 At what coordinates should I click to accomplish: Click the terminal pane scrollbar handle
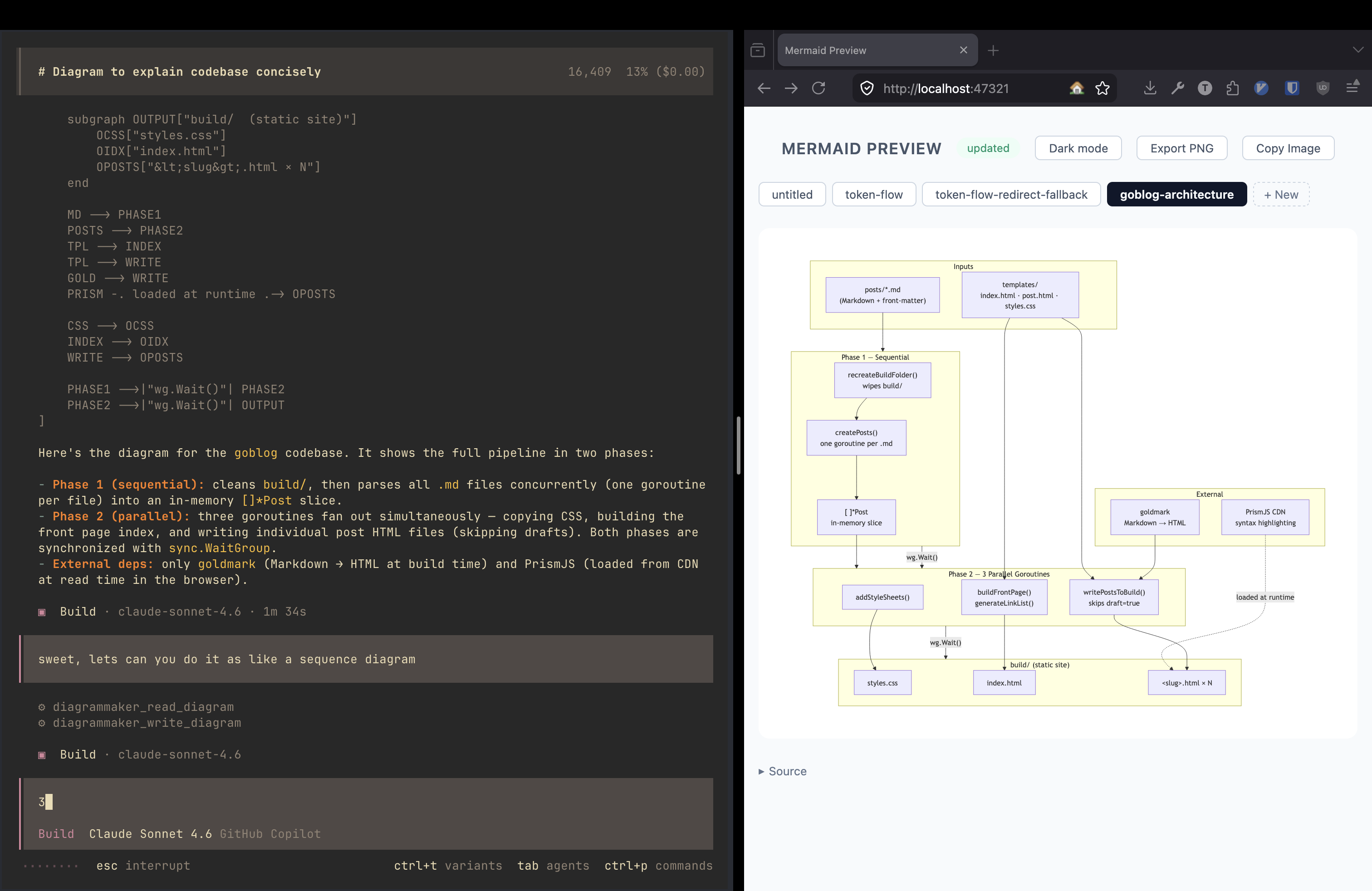pos(738,445)
